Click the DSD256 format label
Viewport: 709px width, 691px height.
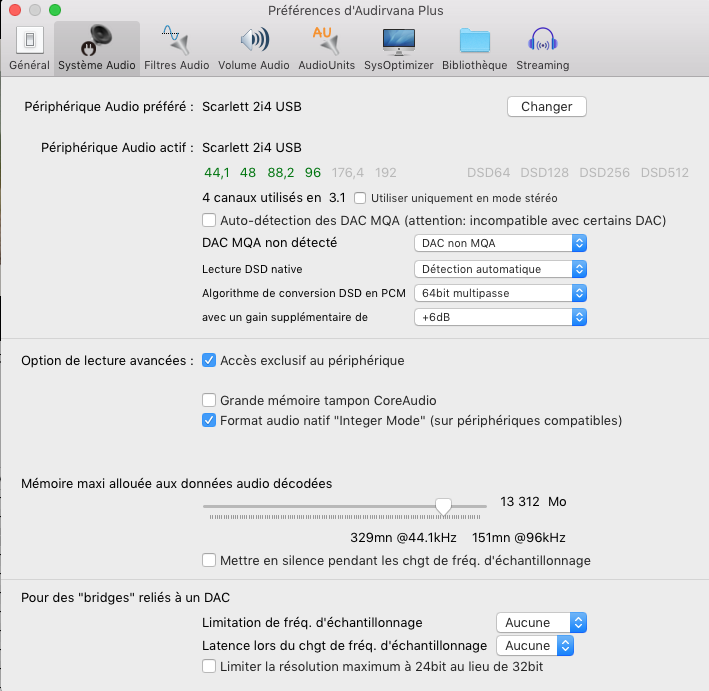605,173
